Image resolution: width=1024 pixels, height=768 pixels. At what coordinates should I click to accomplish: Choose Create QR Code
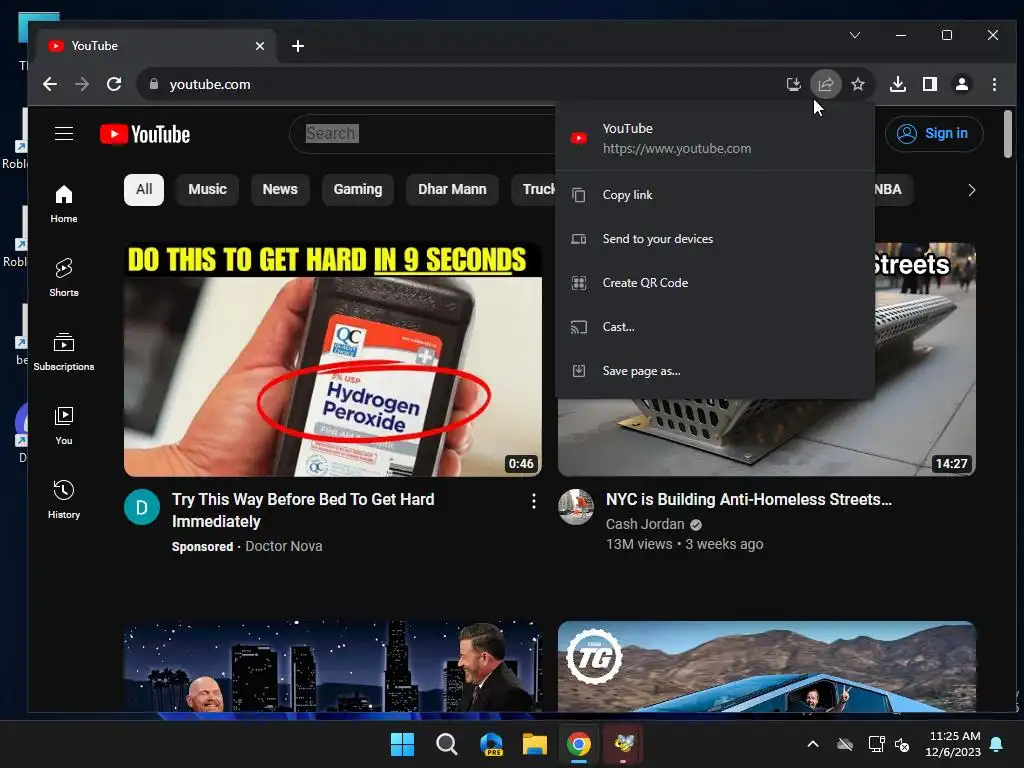pyautogui.click(x=715, y=283)
